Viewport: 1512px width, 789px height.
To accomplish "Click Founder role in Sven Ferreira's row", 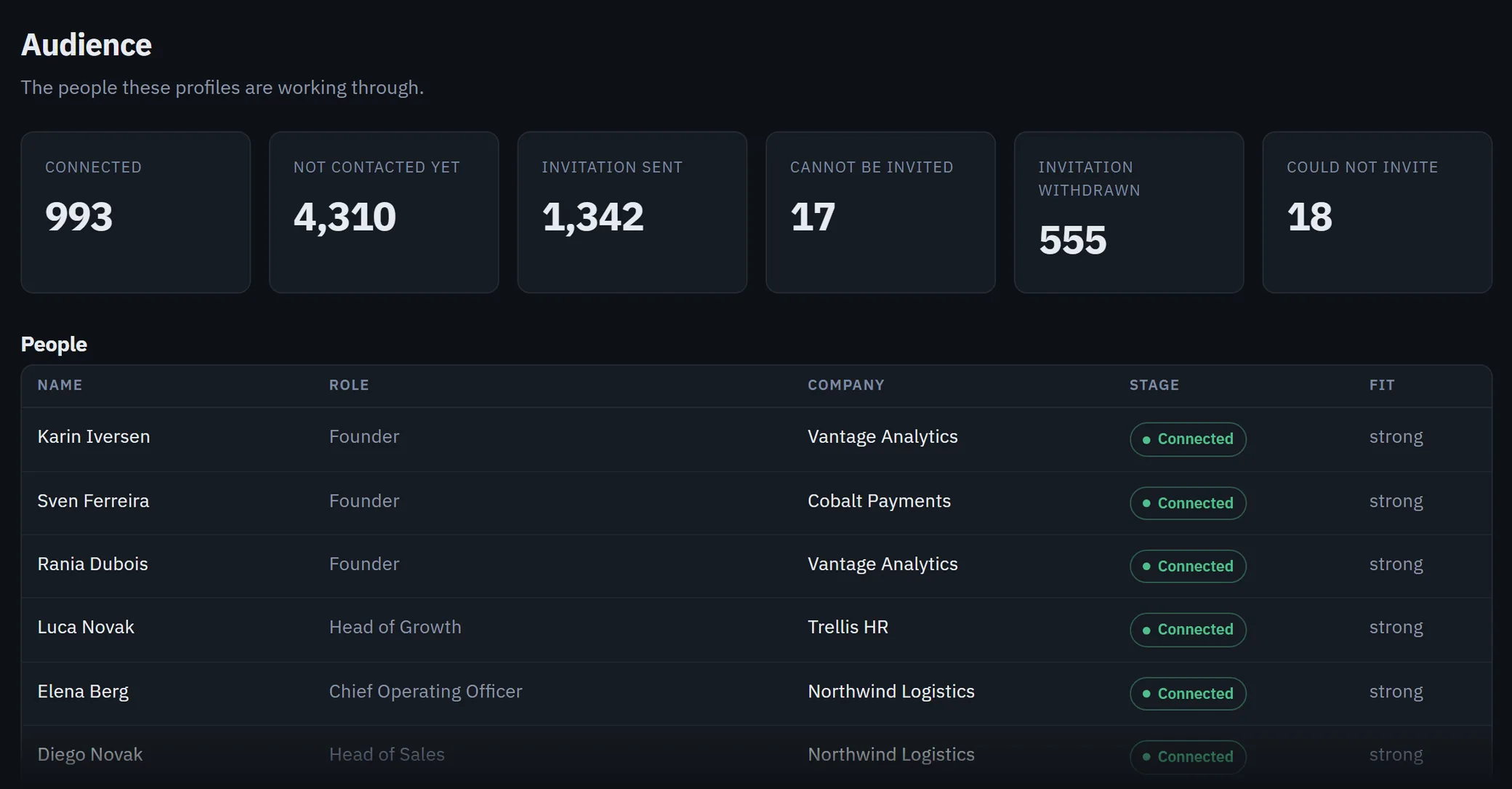I will [x=364, y=501].
